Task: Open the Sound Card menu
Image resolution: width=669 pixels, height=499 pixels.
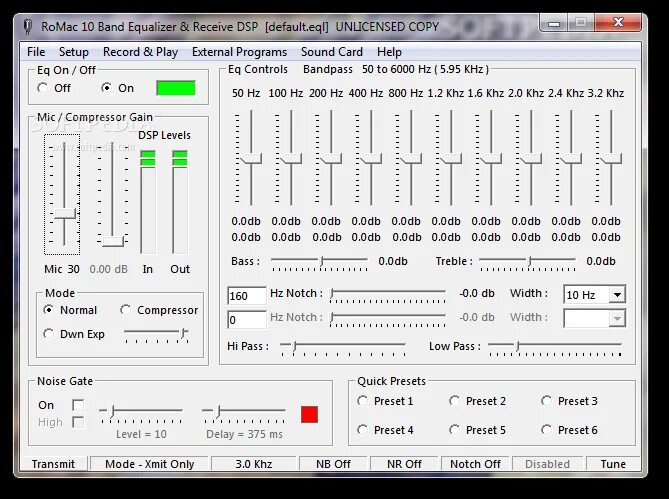Action: tap(332, 52)
